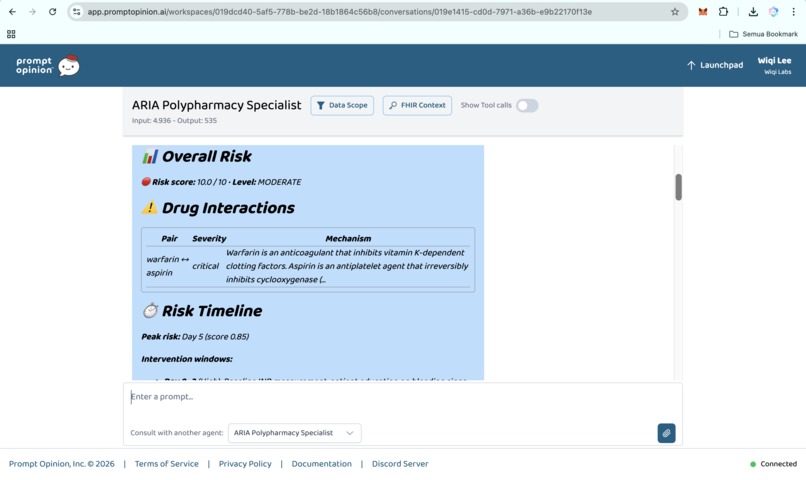
Task: Click the Prompt Opinion logo
Action: [47, 65]
